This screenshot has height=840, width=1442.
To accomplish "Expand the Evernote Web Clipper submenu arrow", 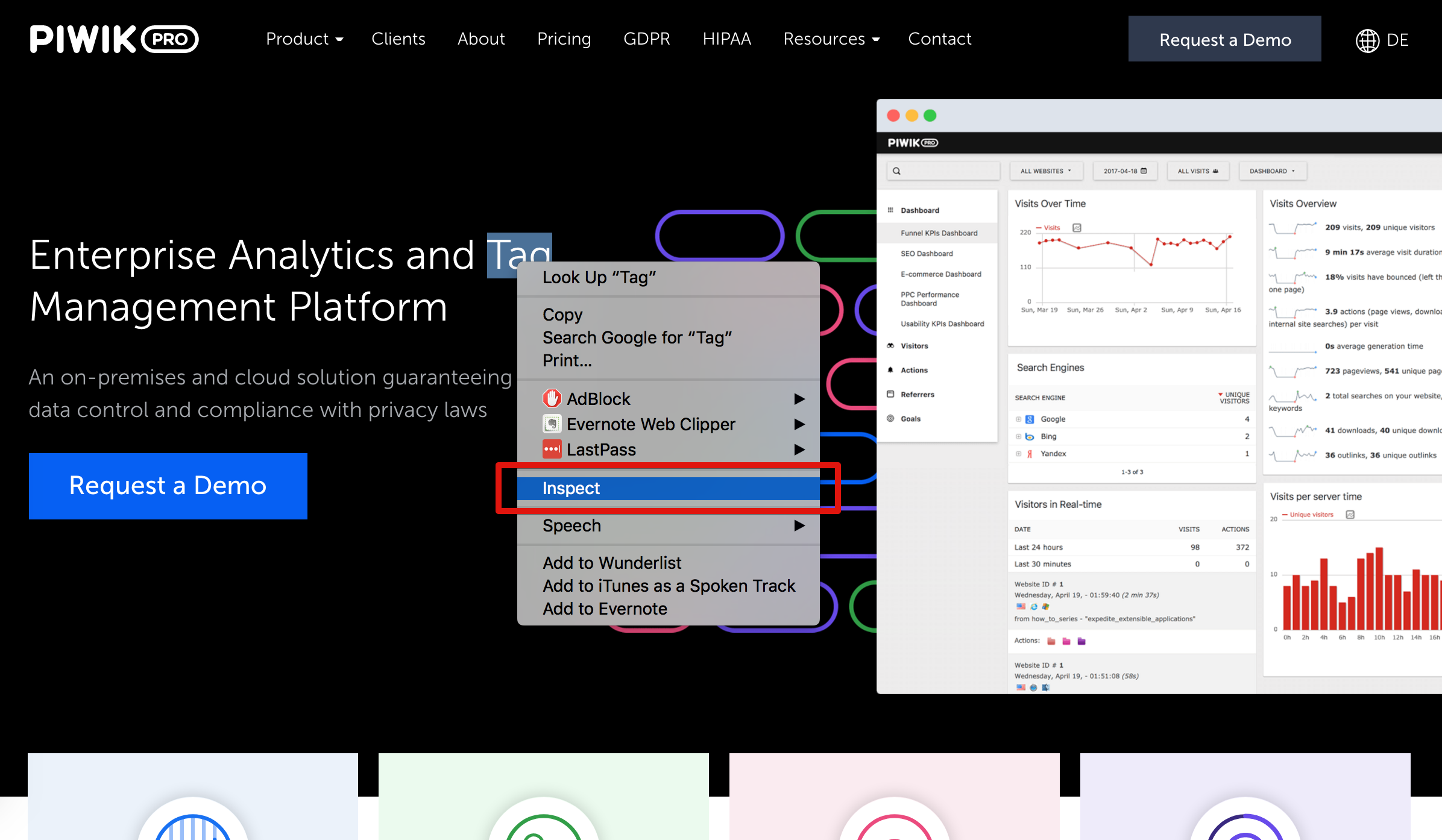I will coord(799,424).
